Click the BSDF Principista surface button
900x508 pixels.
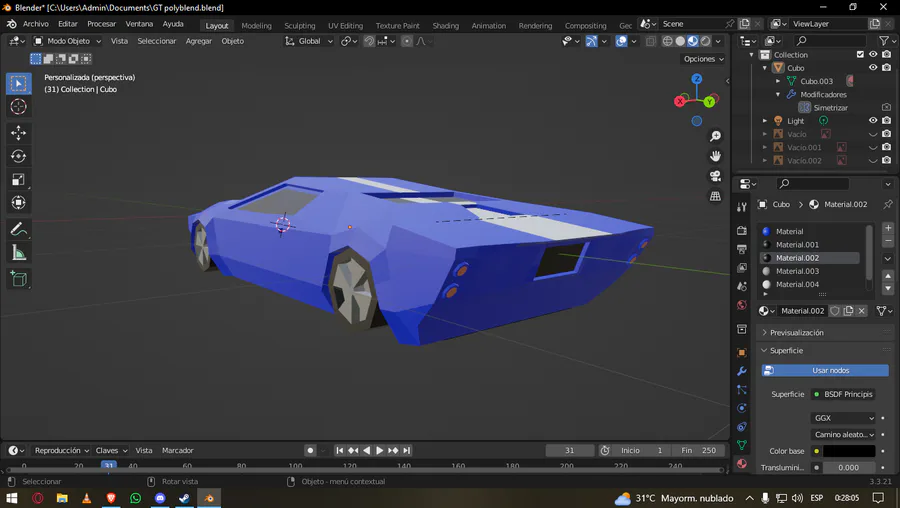pyautogui.click(x=843, y=394)
